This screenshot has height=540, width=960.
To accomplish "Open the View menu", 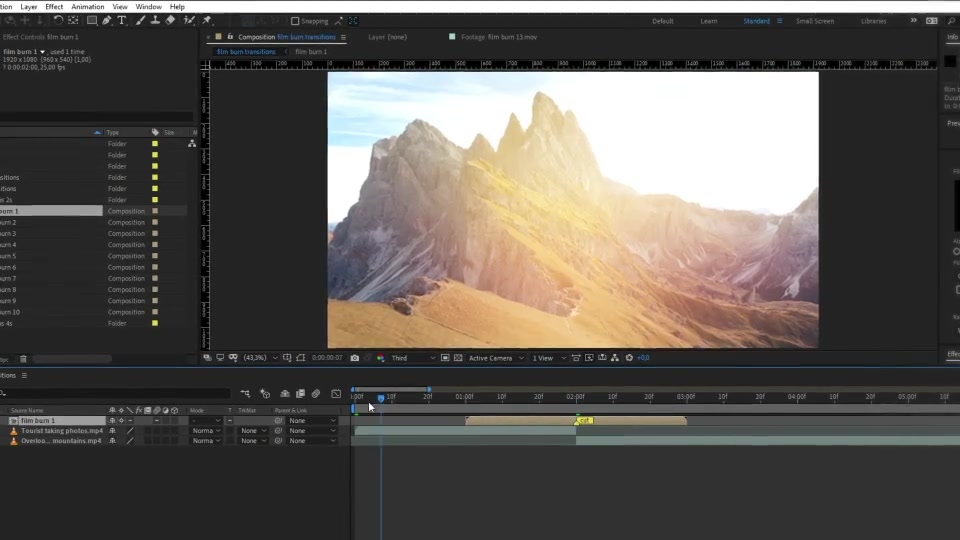I will tap(120, 7).
